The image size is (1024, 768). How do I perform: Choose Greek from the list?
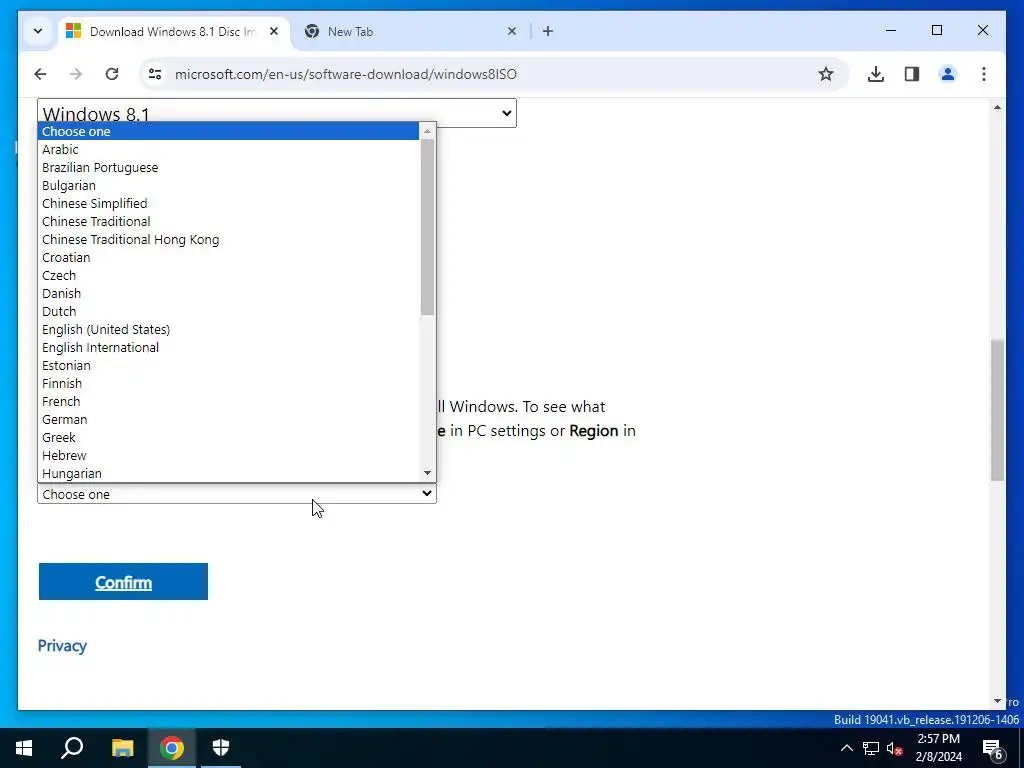tap(228, 437)
